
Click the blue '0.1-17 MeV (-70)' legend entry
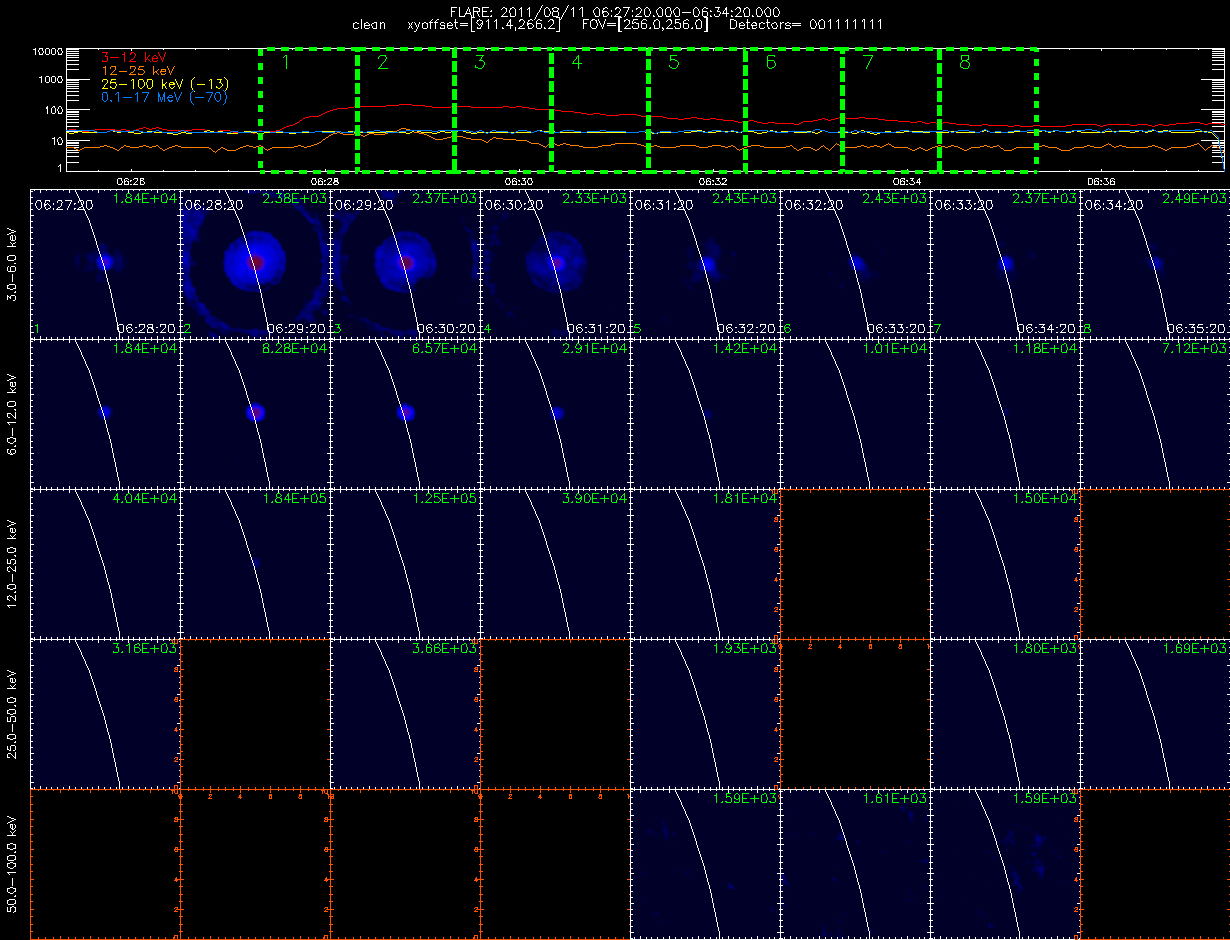click(165, 97)
